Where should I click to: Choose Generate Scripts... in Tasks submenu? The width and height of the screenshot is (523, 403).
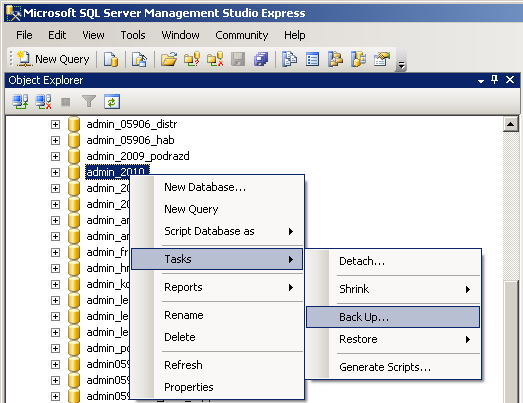click(393, 367)
